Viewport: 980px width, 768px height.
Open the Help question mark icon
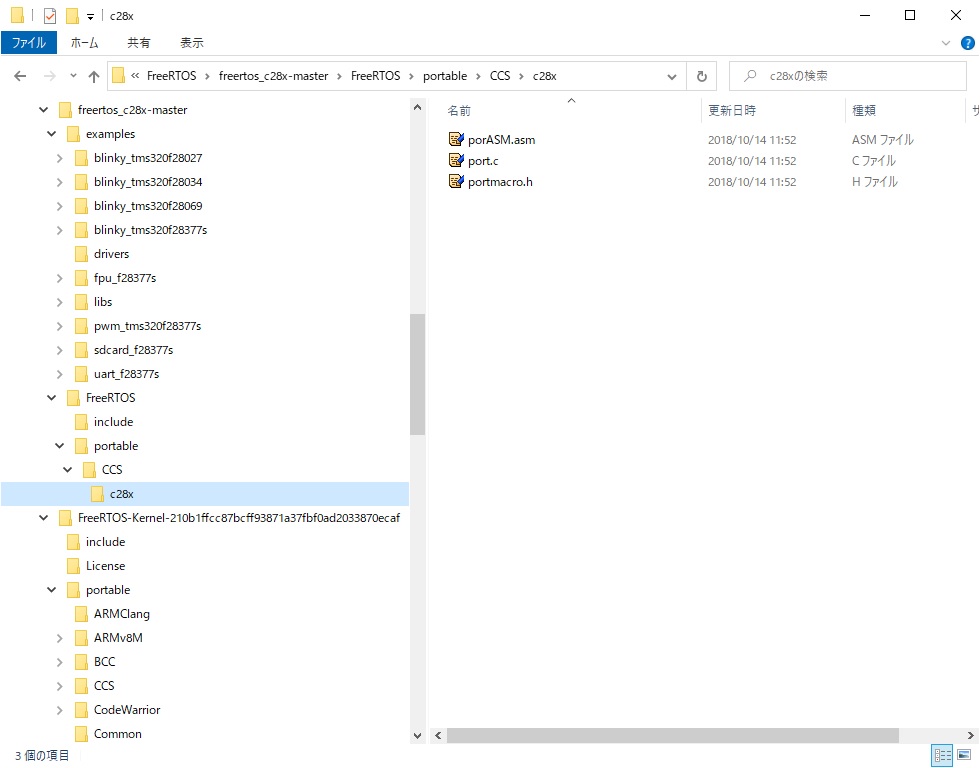(968, 43)
